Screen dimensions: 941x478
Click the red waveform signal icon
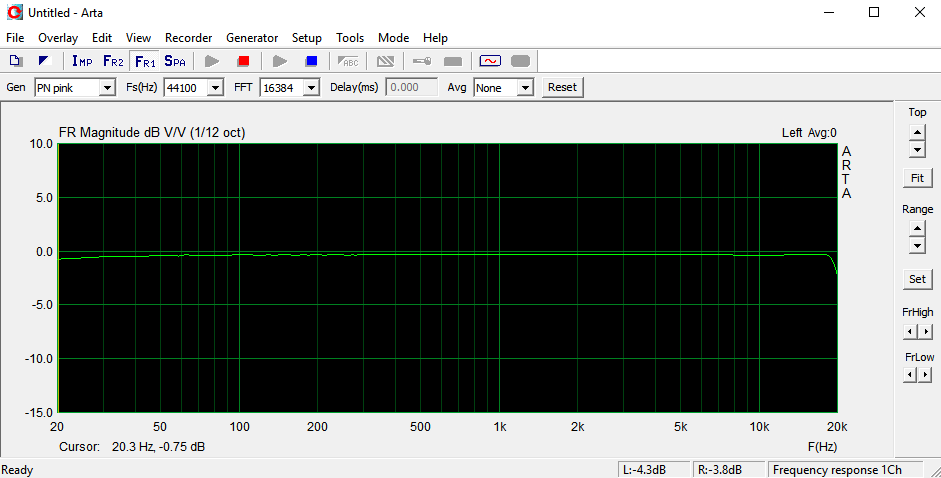coord(490,61)
